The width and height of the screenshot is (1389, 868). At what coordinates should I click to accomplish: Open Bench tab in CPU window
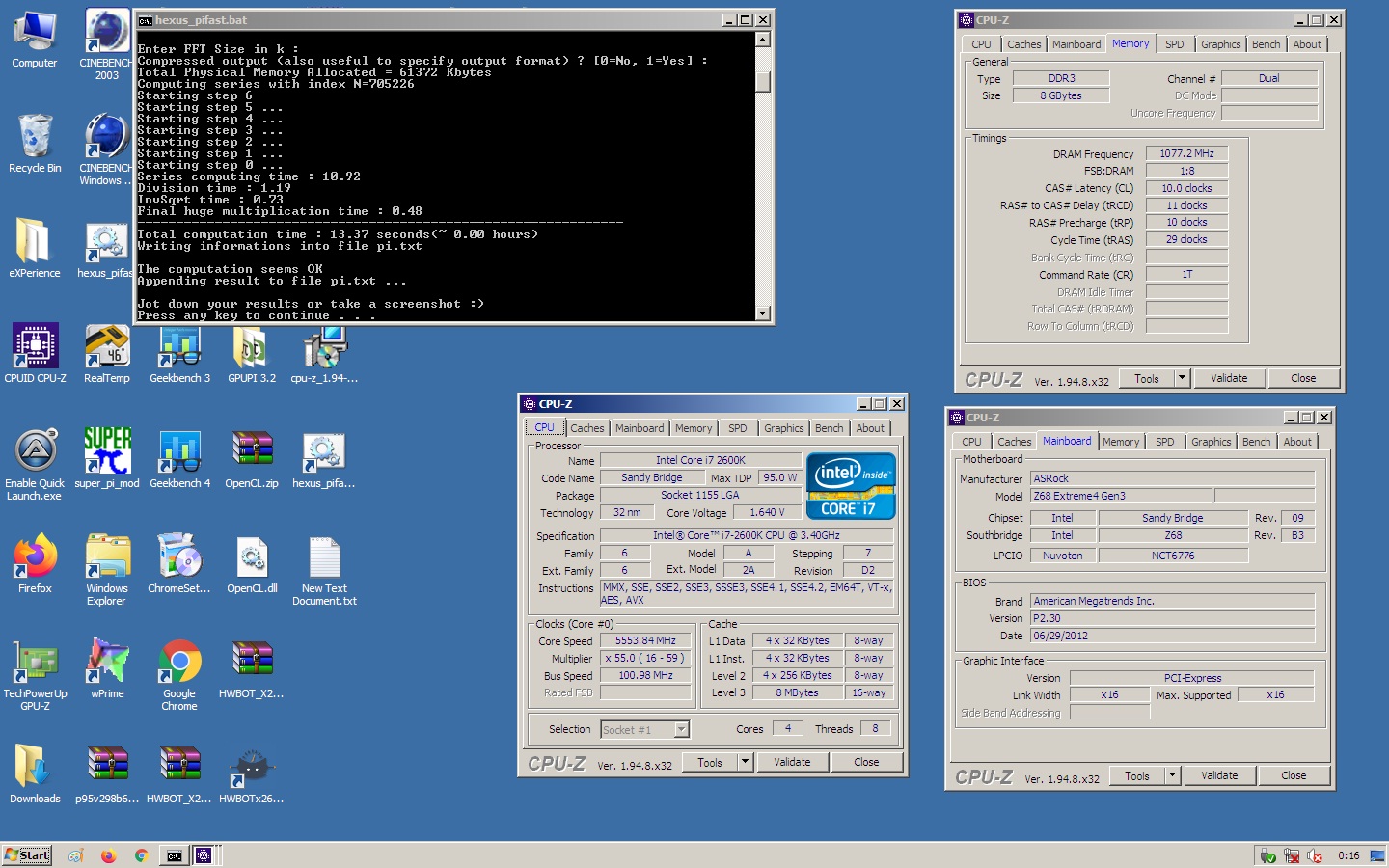tap(829, 428)
